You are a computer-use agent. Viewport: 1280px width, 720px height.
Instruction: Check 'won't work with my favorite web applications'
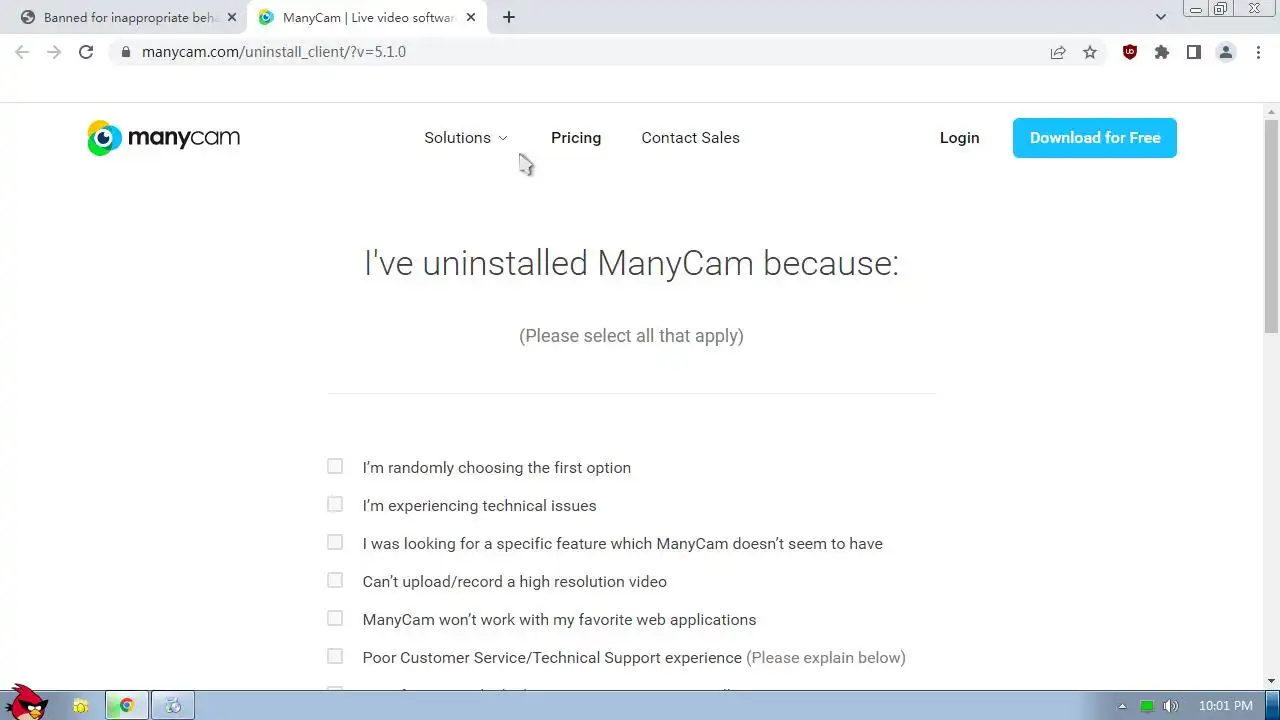pos(335,618)
